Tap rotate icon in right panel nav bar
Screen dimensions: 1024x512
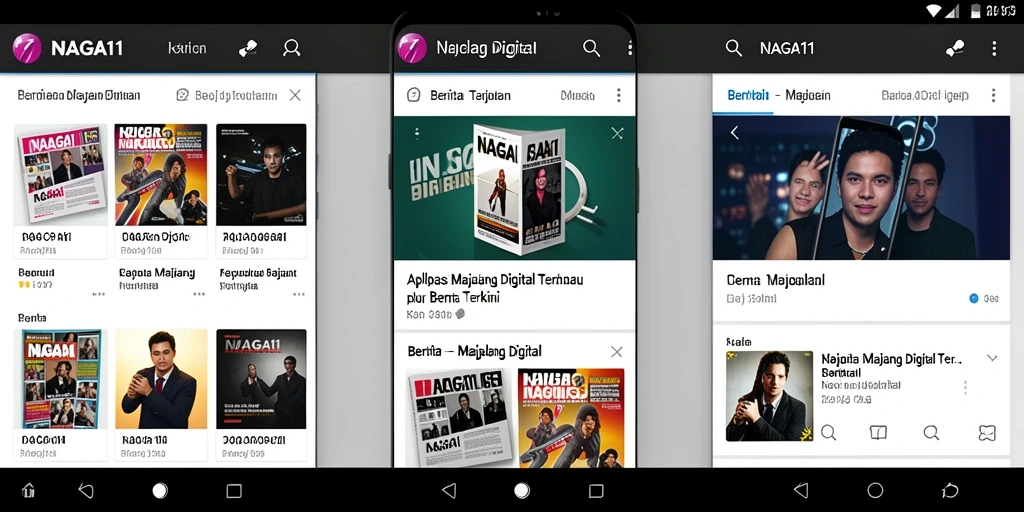tap(949, 490)
